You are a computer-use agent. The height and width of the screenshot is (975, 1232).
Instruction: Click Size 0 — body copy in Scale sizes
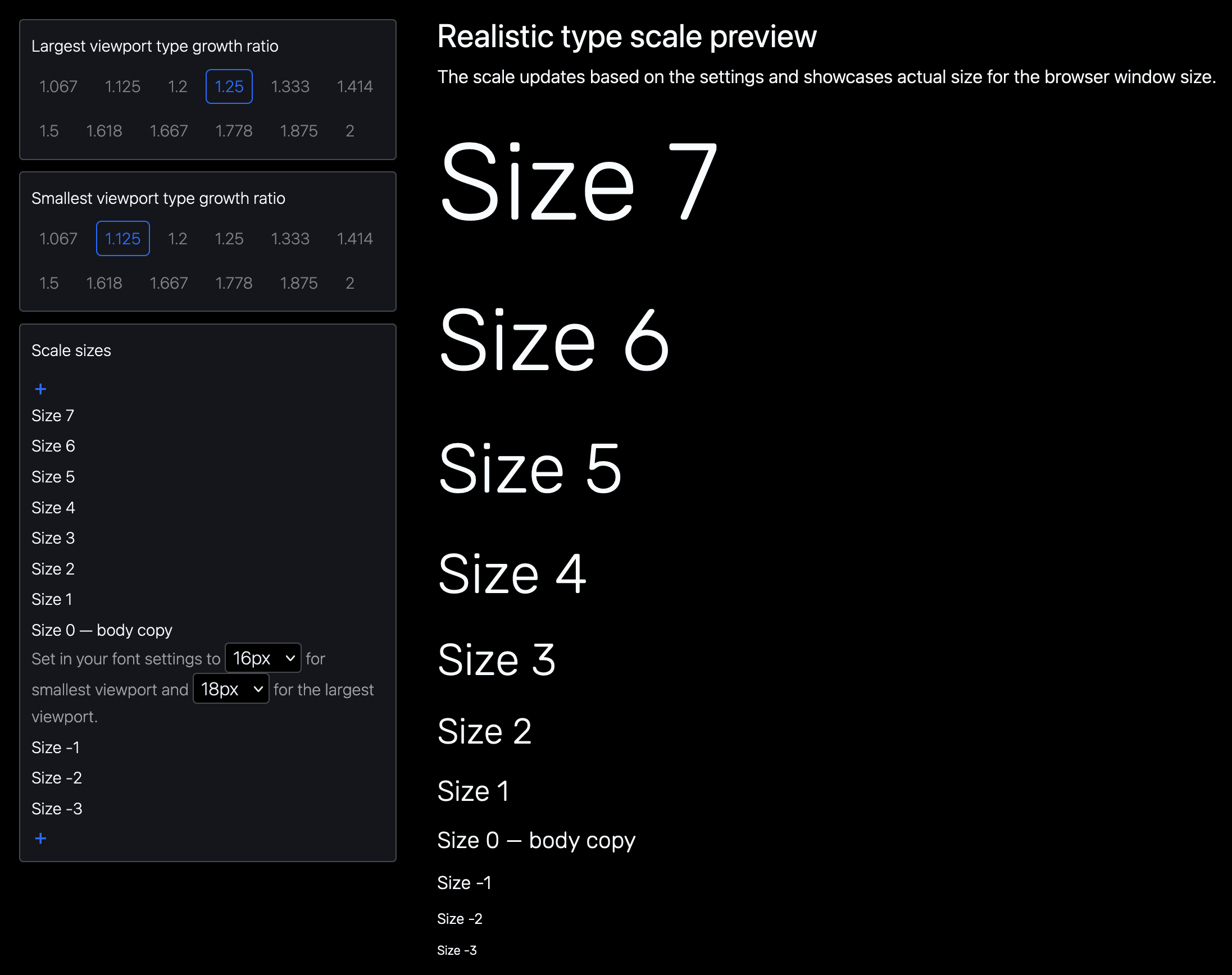[x=102, y=630]
